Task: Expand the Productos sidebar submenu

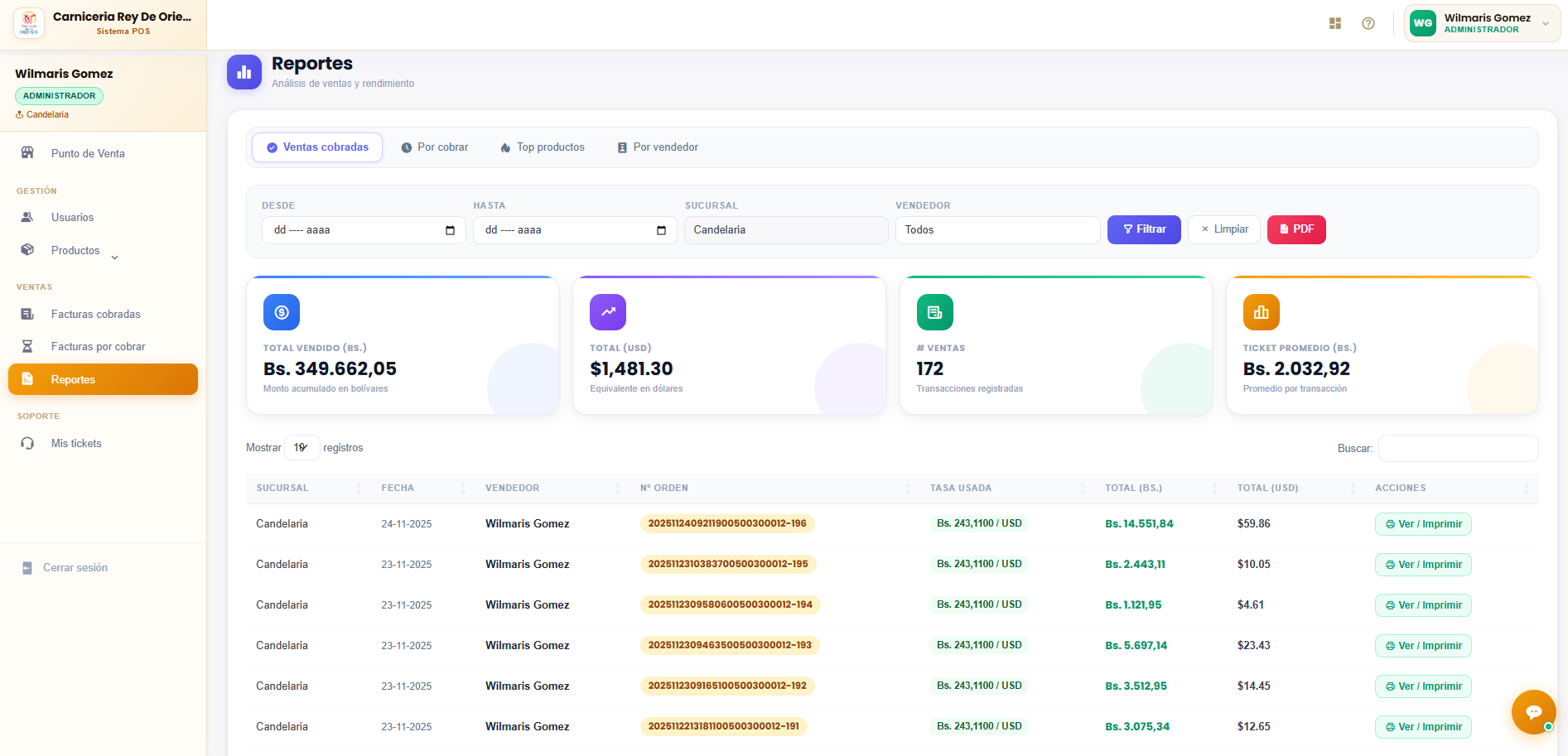Action: 103,250
